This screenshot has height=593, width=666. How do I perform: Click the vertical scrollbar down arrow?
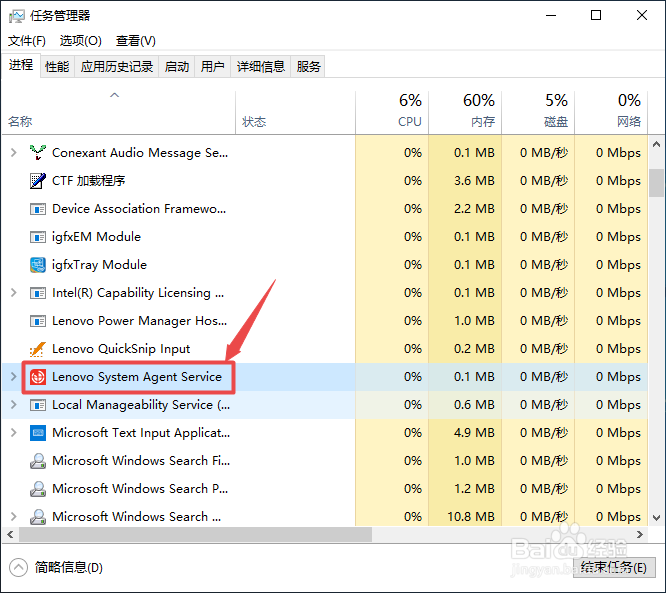coord(656,518)
